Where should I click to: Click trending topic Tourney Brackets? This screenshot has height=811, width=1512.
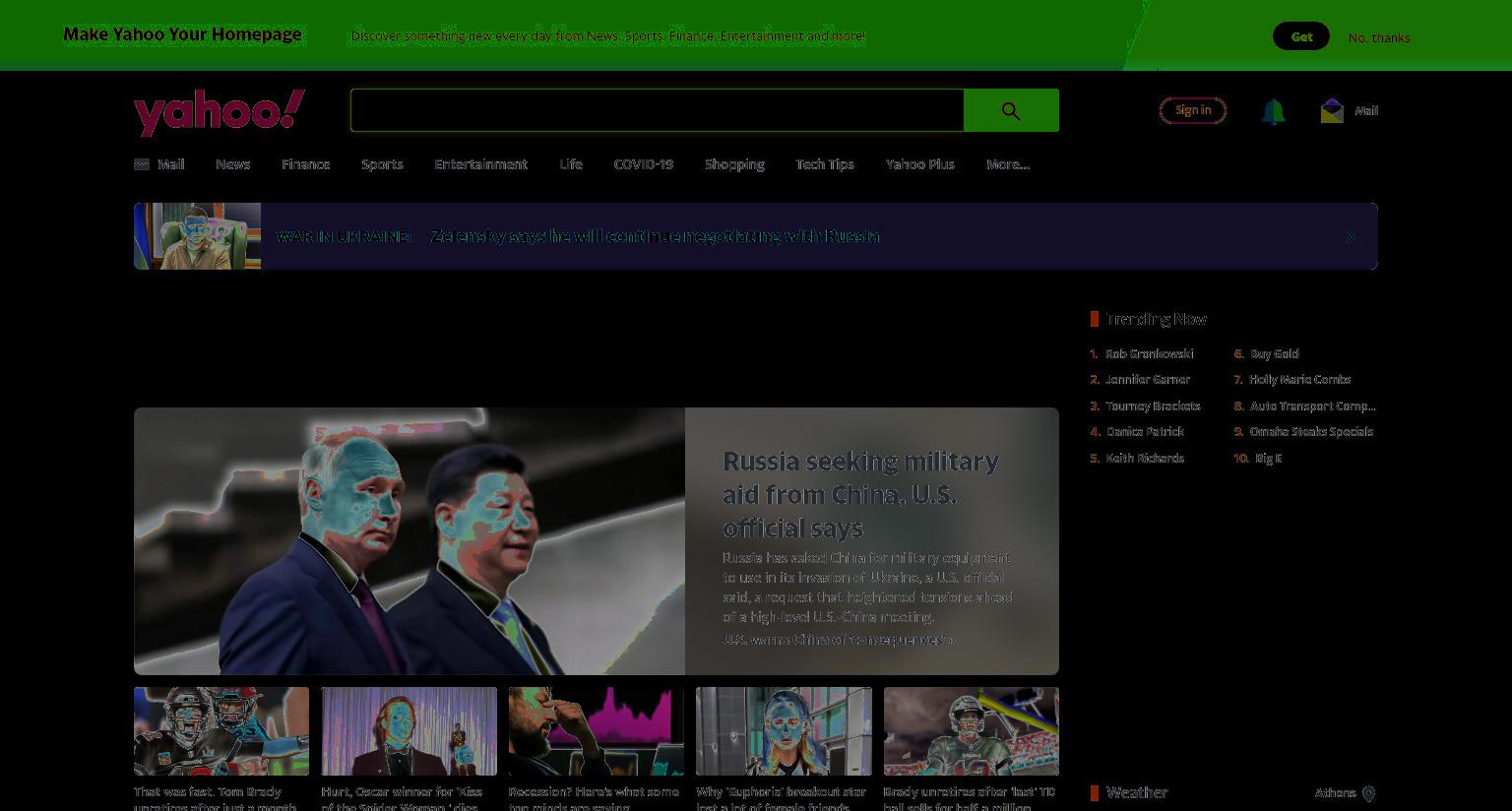[1153, 405]
